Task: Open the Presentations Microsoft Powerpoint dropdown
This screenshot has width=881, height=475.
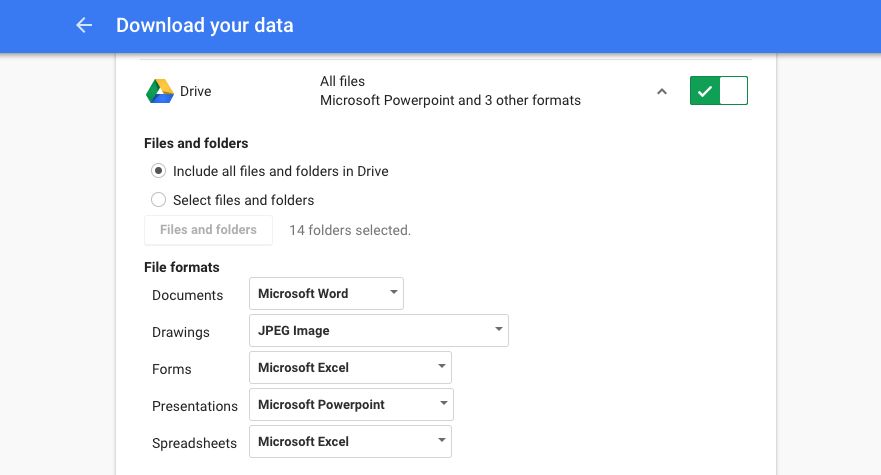Action: click(x=351, y=405)
